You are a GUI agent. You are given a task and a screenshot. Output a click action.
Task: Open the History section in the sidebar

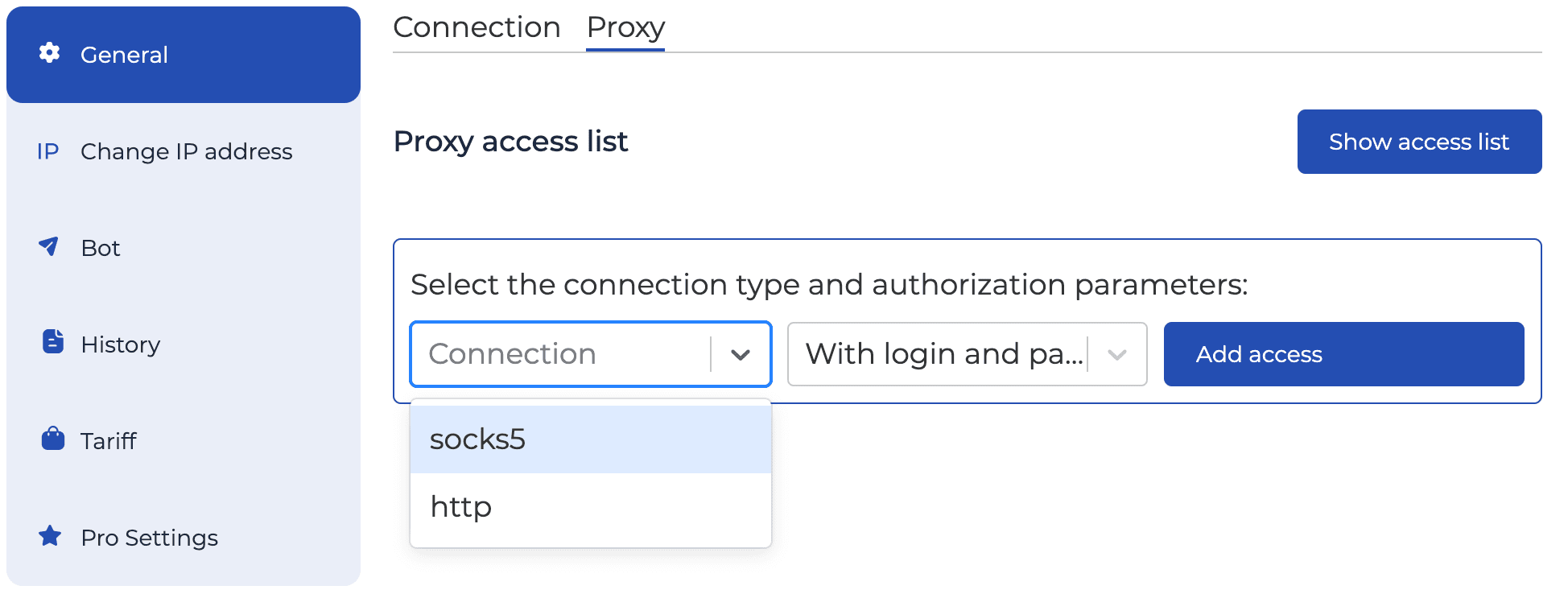pos(120,344)
